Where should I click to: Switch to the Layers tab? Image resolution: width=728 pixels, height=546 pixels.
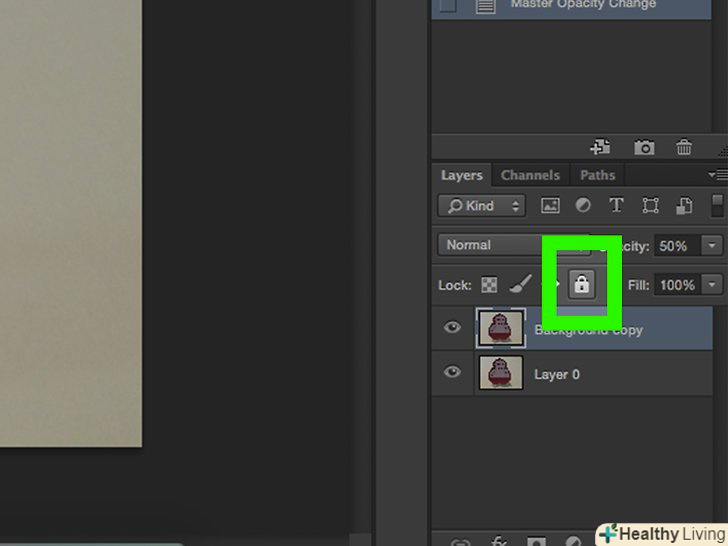coord(462,175)
